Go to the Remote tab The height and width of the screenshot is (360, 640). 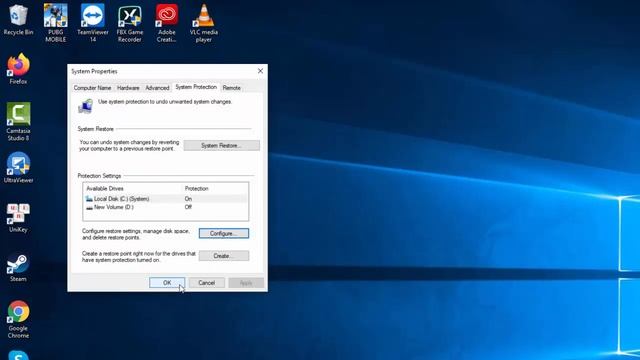pos(231,88)
